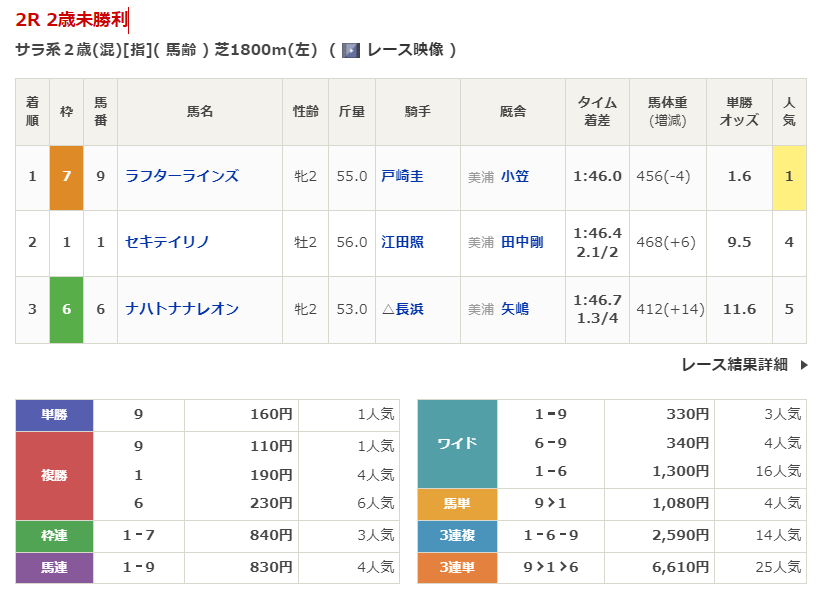Image resolution: width=821 pixels, height=595 pixels.
Task: Click the 2R 2歳未勝利 race title
Action: coord(72,20)
